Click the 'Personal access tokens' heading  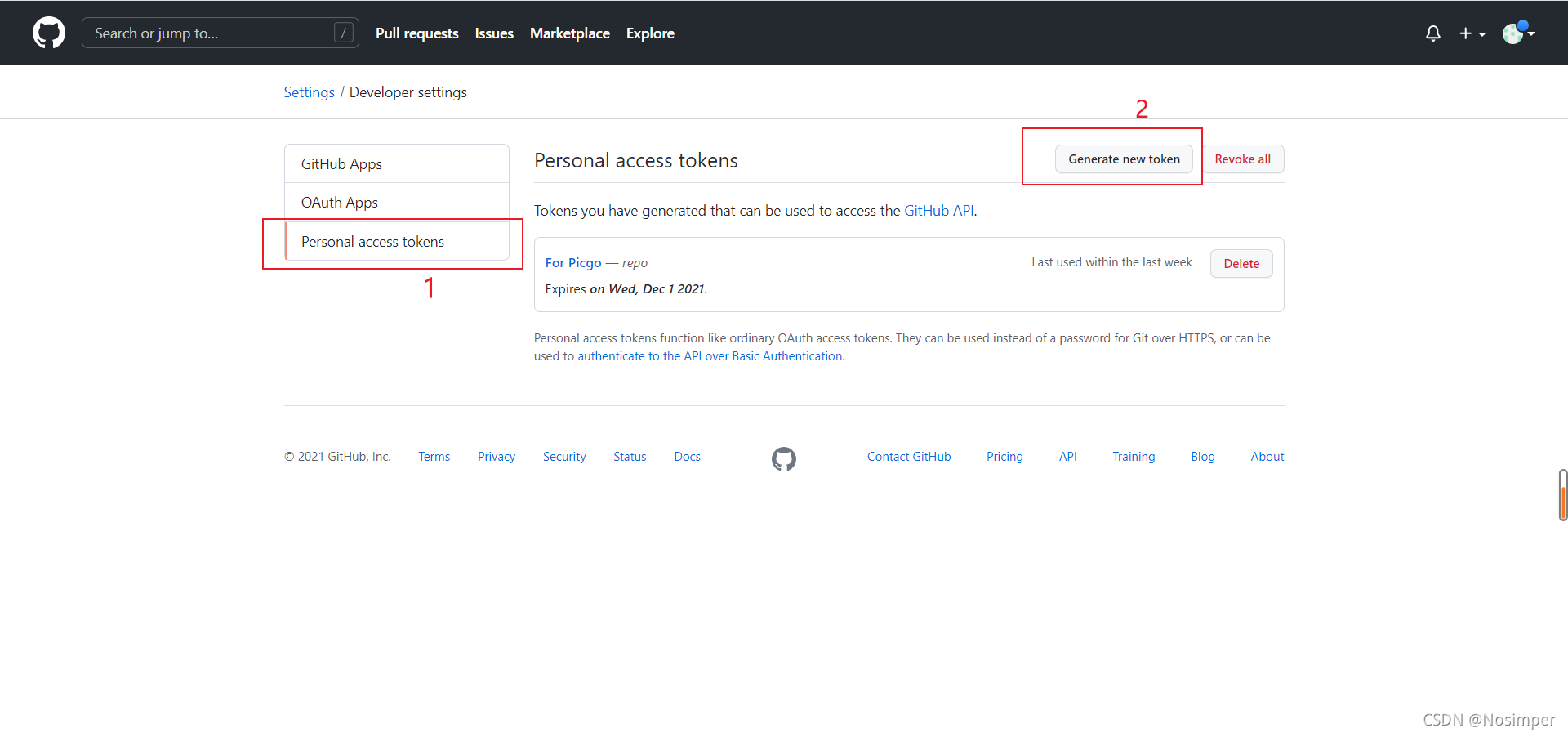(x=636, y=161)
